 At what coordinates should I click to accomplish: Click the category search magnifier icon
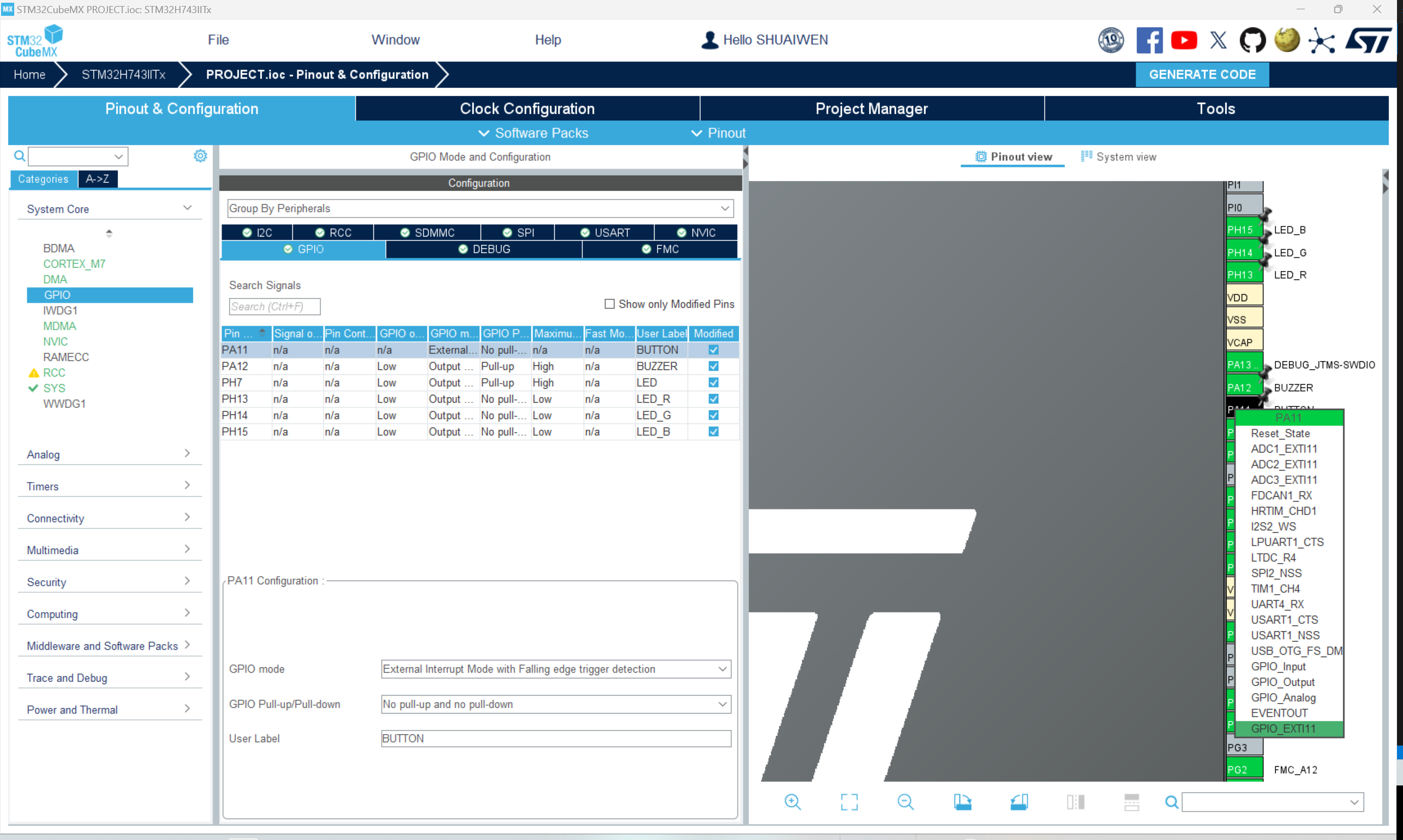click(19, 155)
